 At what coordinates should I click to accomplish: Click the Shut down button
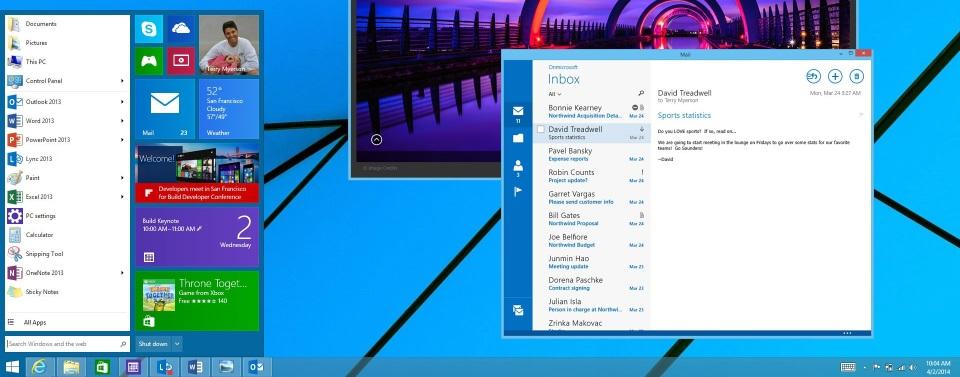coord(153,344)
